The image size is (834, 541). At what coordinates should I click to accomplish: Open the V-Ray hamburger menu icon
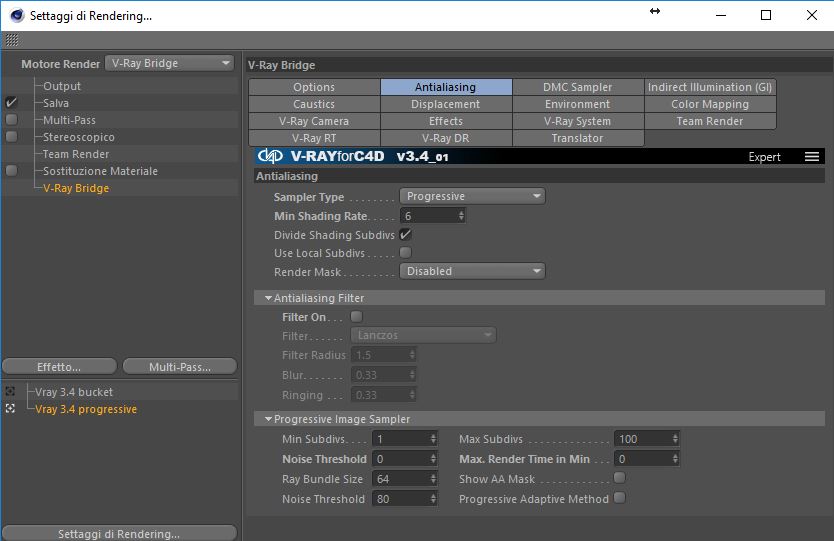[x=812, y=156]
